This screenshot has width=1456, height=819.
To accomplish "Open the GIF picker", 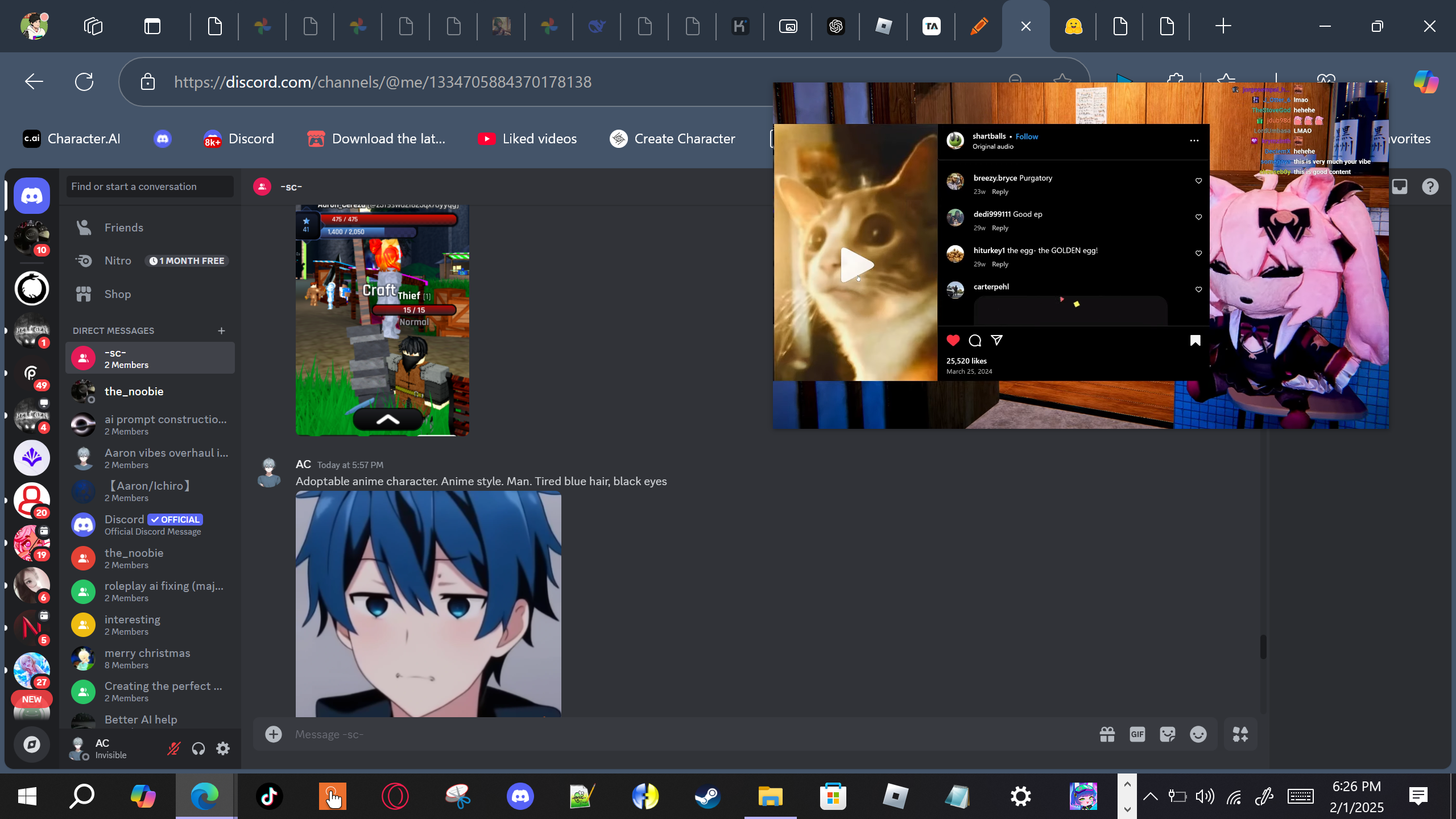I will [1137, 734].
